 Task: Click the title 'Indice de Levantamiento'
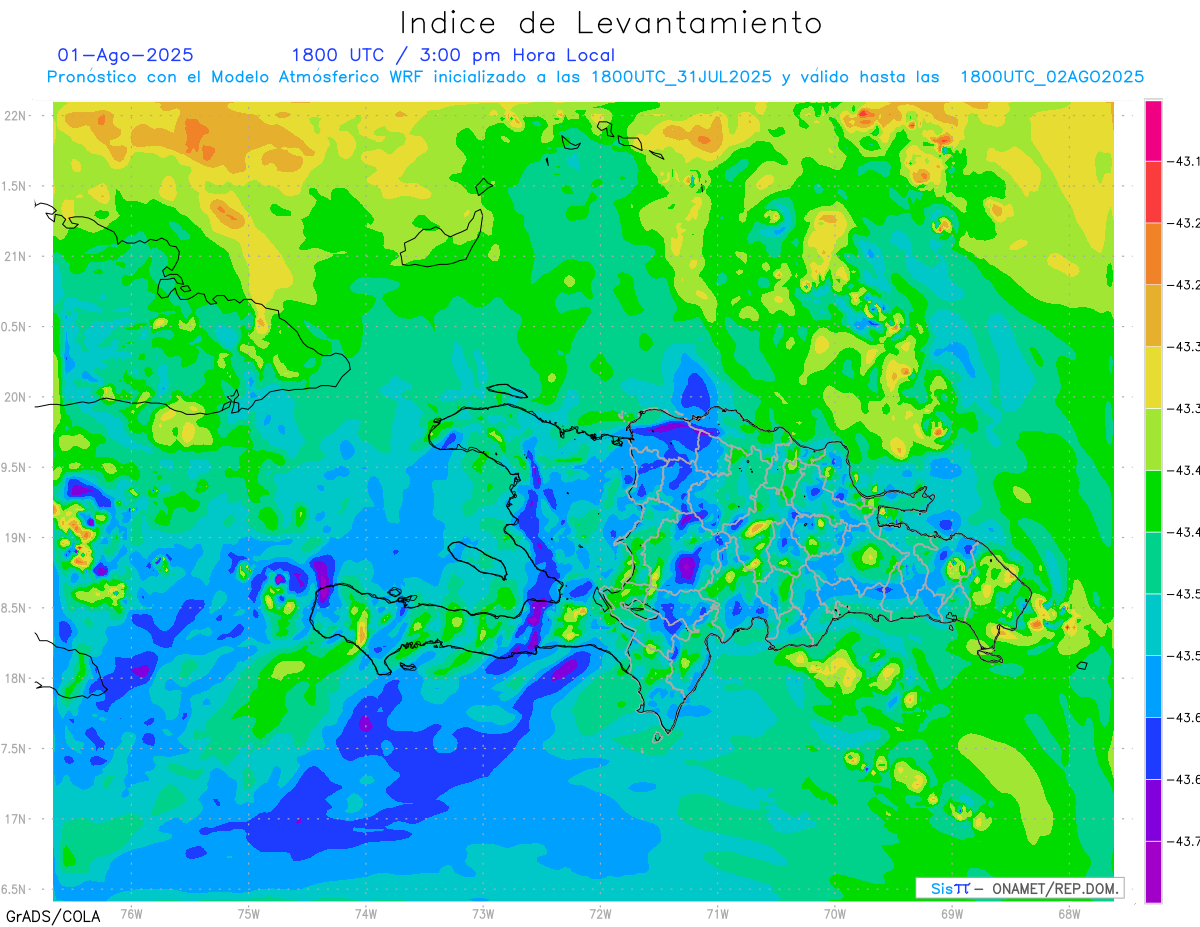(611, 23)
